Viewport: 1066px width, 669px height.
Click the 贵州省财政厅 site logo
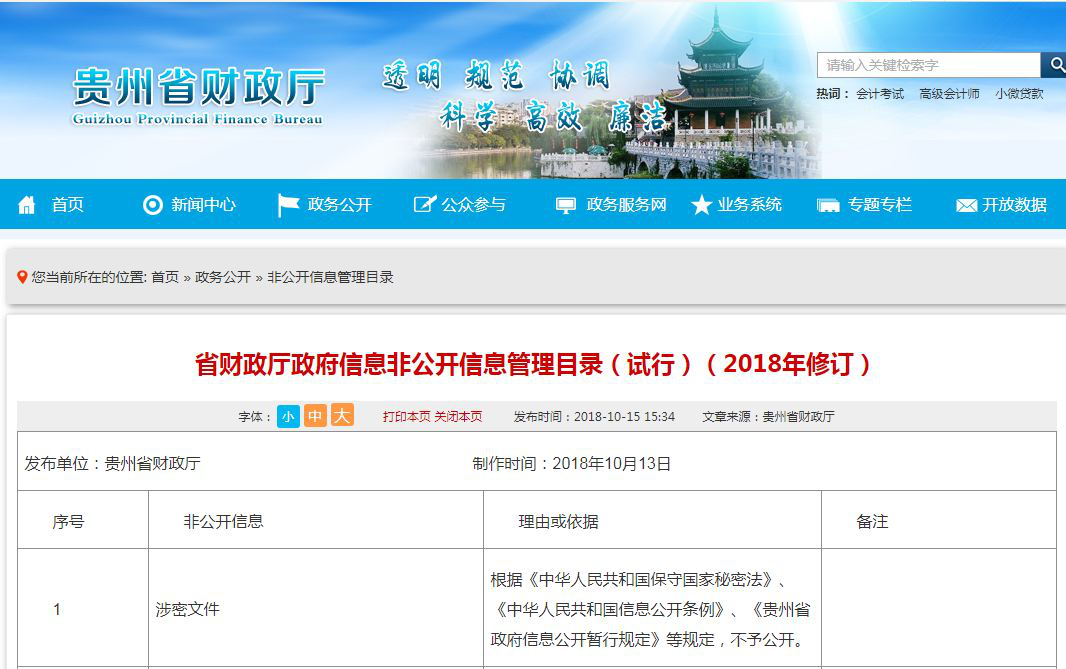(x=198, y=95)
